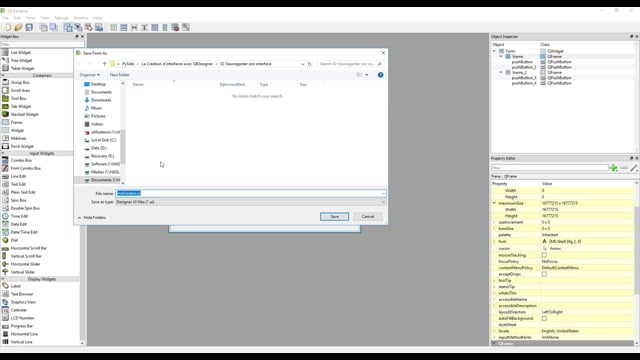Click the Break Layout toolbar icon

175,27
